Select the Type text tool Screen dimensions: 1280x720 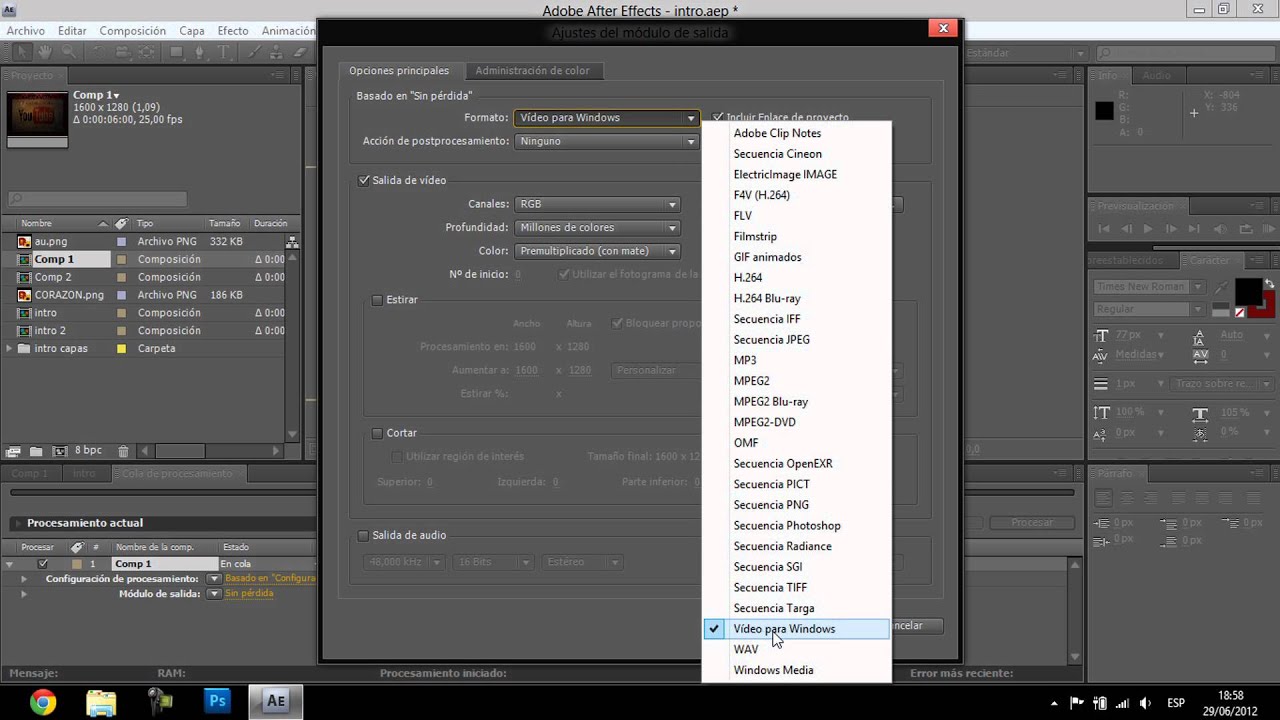pos(224,52)
